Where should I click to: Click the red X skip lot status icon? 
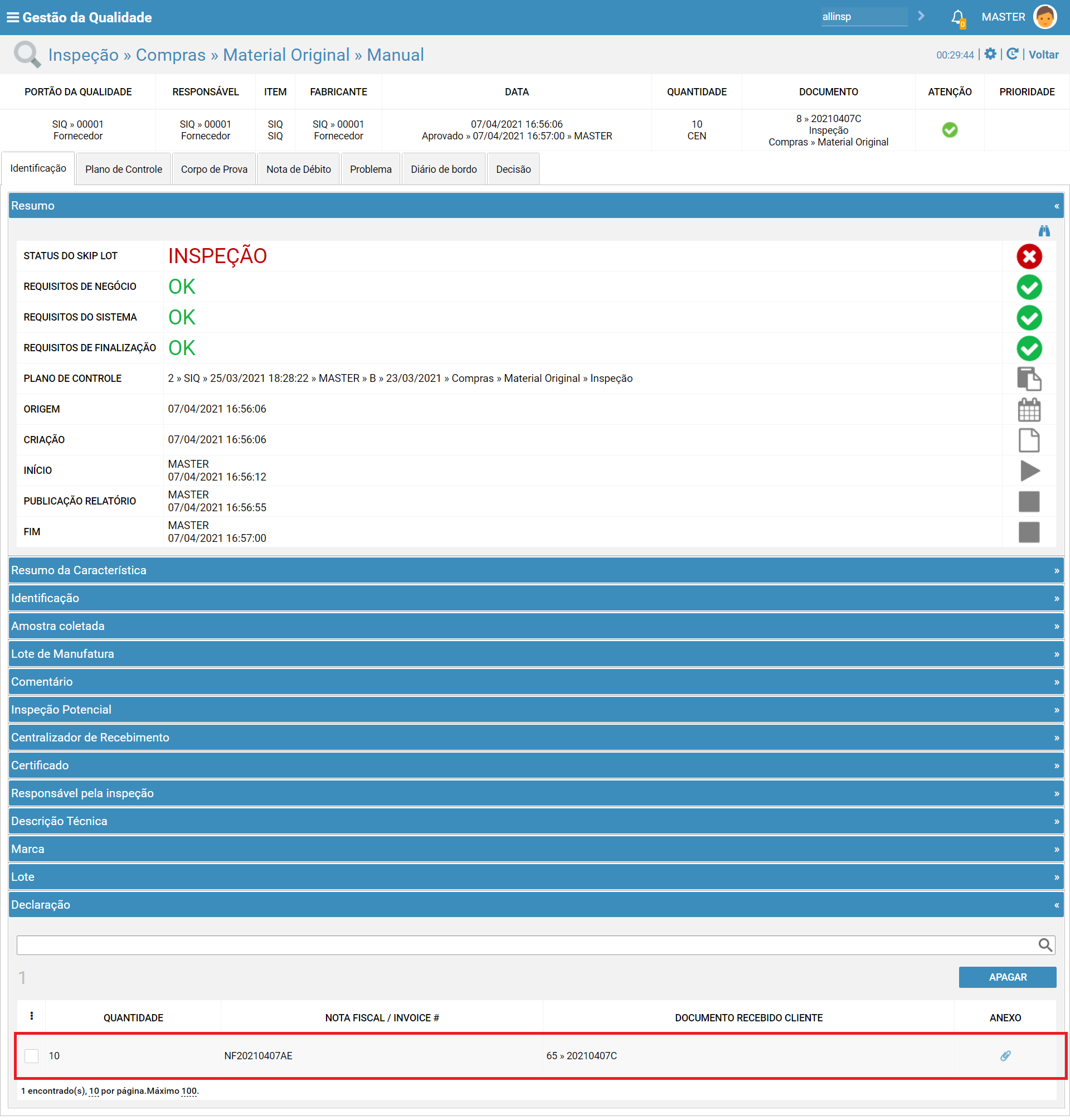tap(1029, 256)
